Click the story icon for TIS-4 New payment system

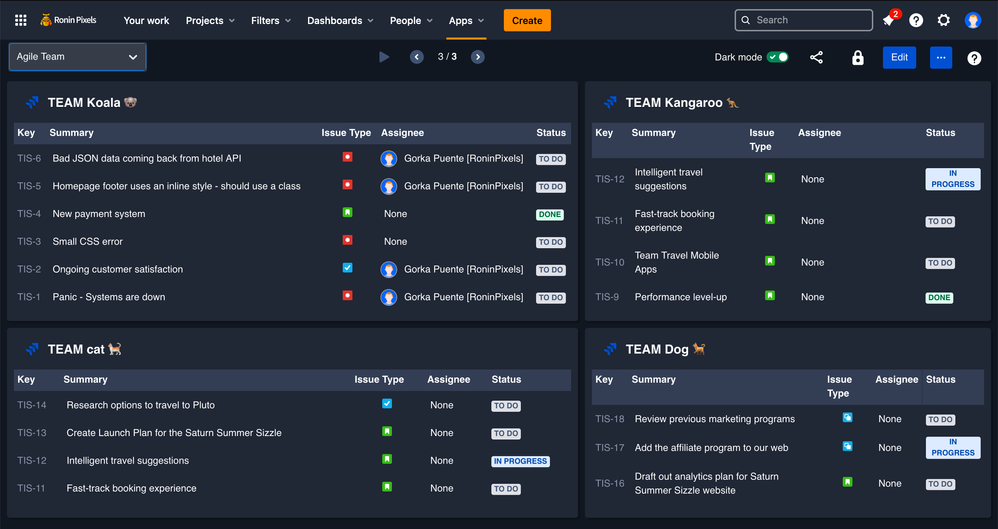(x=348, y=212)
